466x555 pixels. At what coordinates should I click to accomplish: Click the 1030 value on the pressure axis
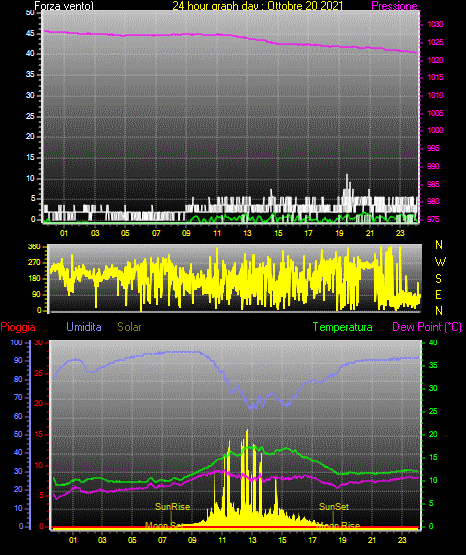[x=435, y=24]
